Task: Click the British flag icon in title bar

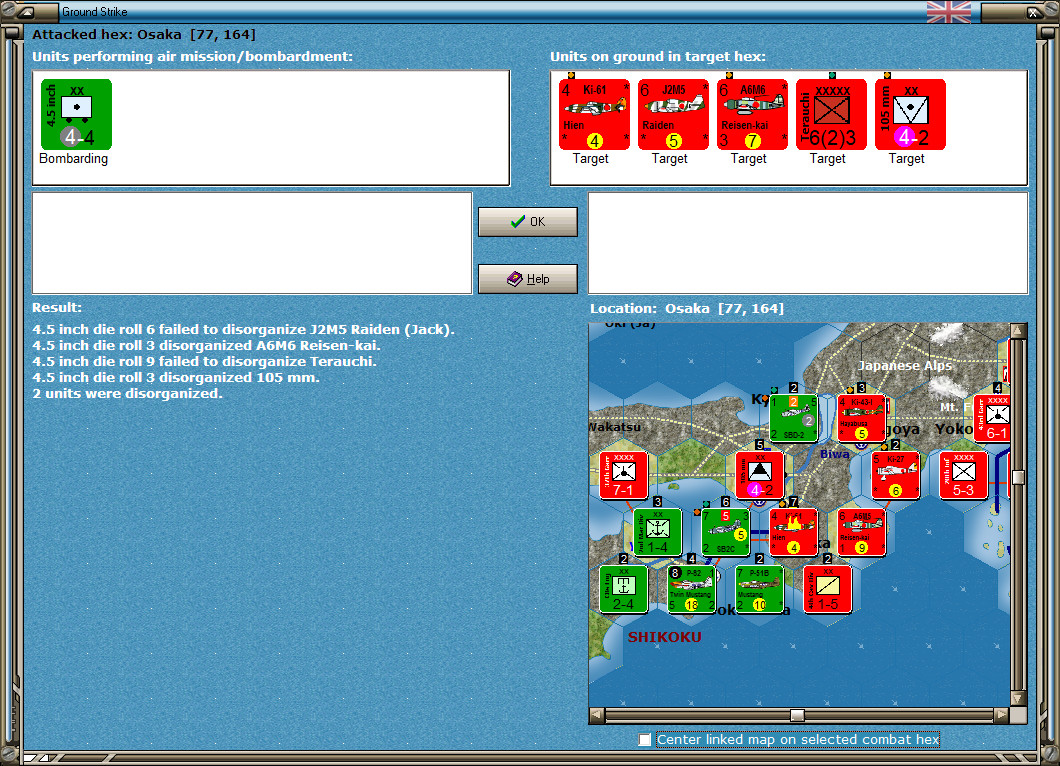Action: pyautogui.click(x=949, y=11)
